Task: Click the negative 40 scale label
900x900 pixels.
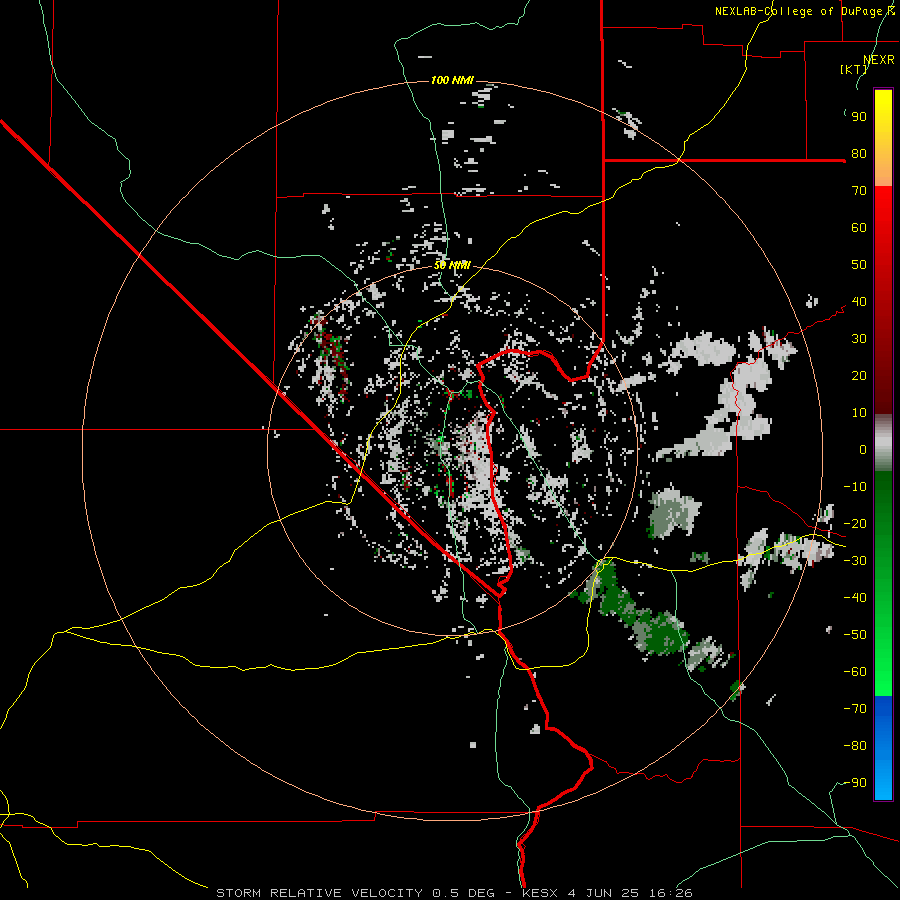Action: pyautogui.click(x=855, y=598)
